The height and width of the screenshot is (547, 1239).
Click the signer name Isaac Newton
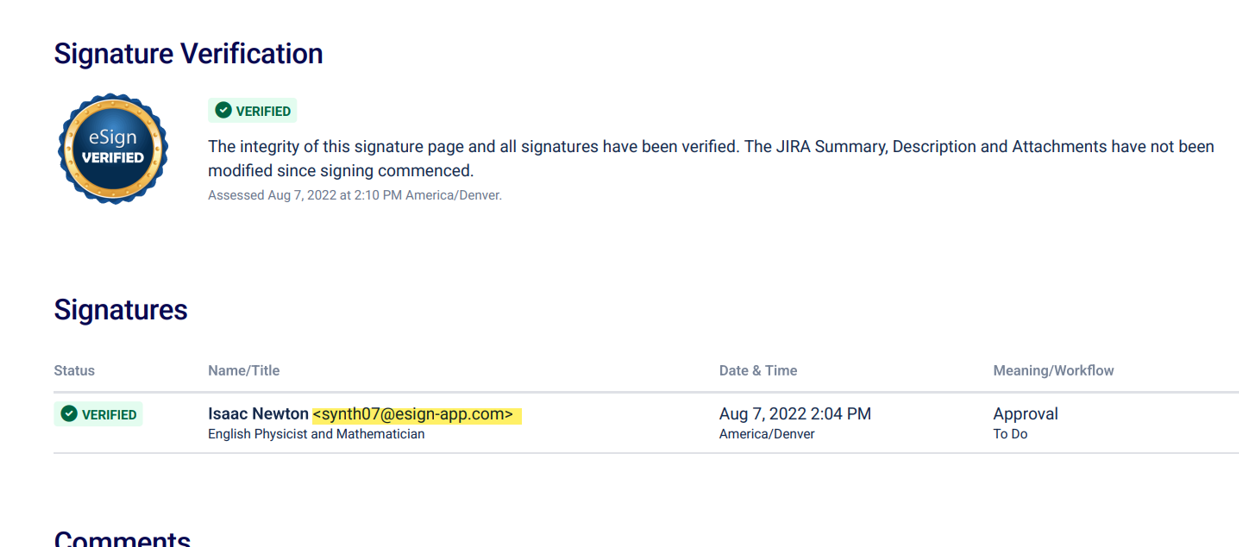click(258, 414)
